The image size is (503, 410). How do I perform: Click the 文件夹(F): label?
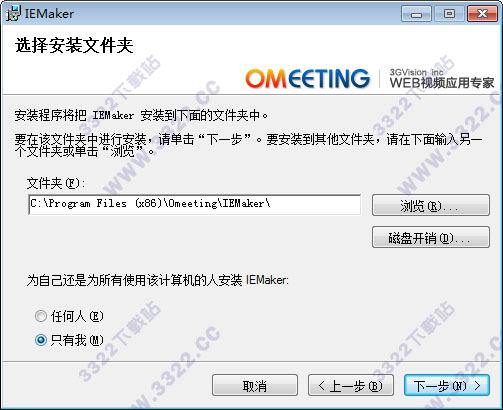56,183
